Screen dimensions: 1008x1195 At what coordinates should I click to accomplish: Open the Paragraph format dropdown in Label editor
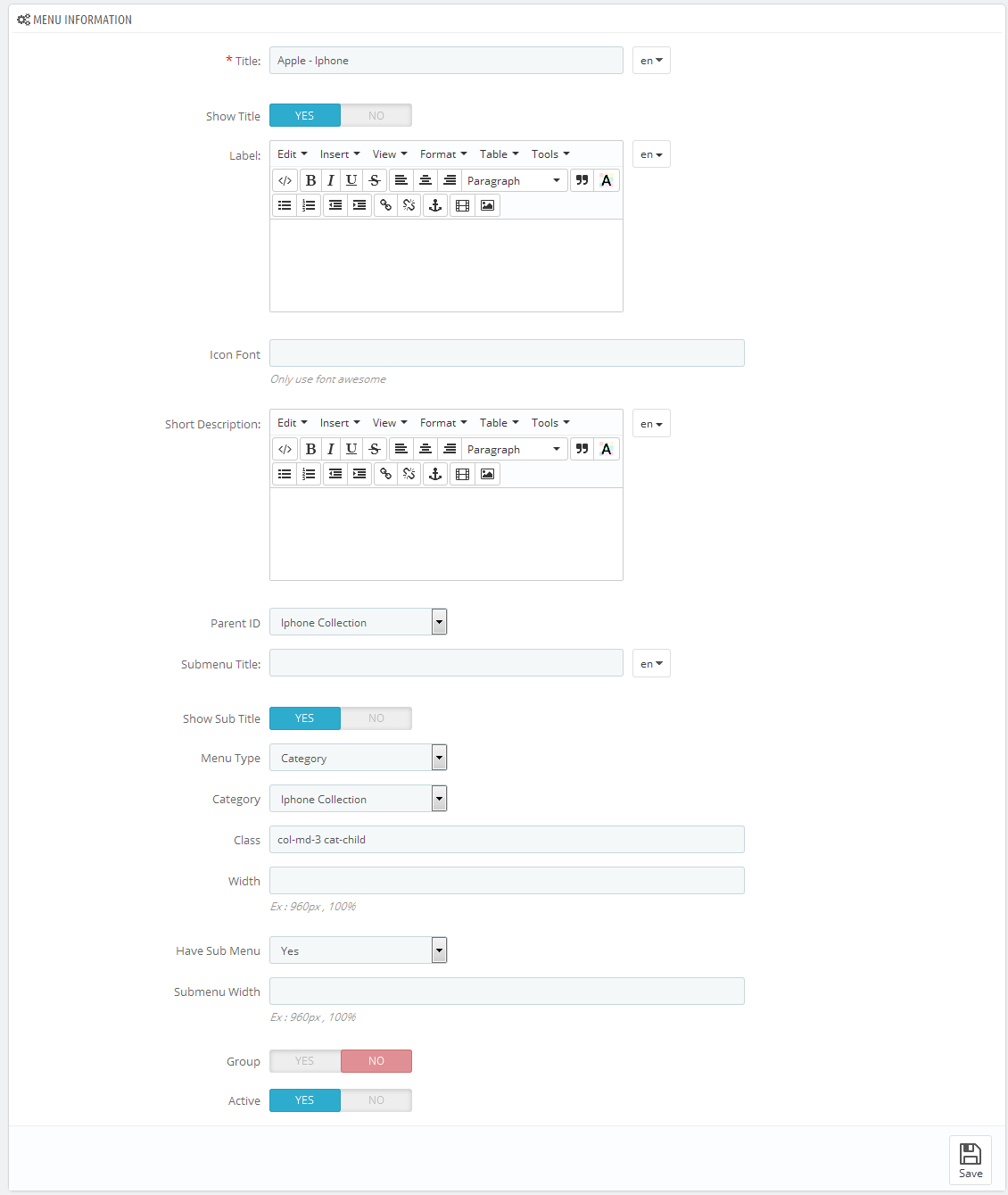(515, 180)
